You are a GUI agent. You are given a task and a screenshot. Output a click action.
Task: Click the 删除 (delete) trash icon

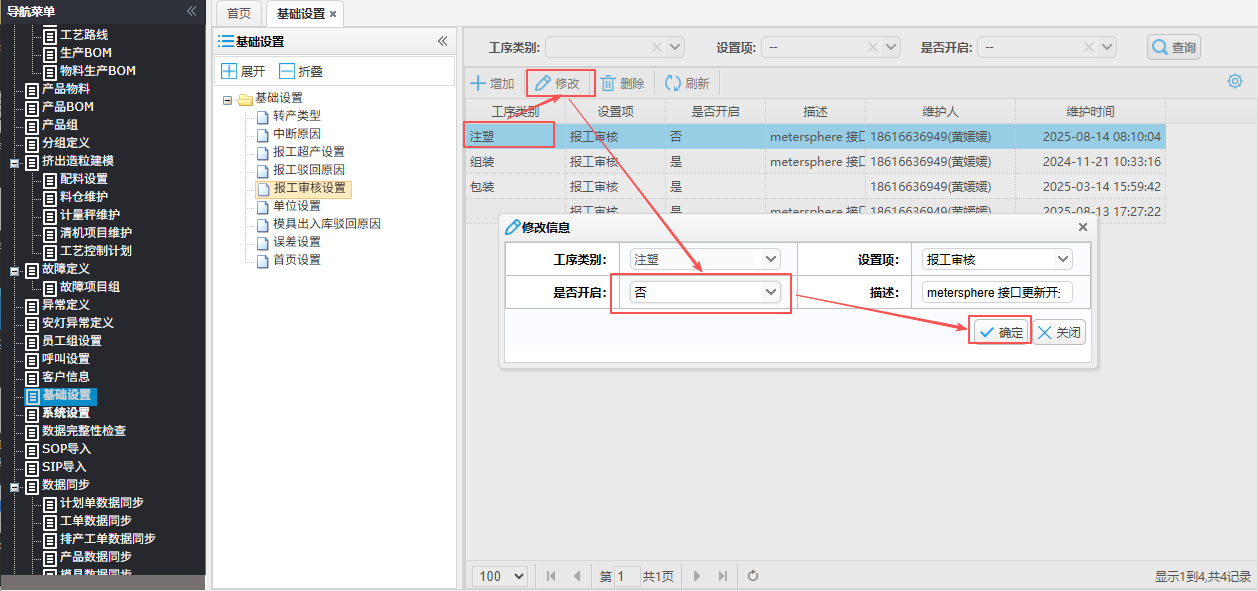(608, 84)
